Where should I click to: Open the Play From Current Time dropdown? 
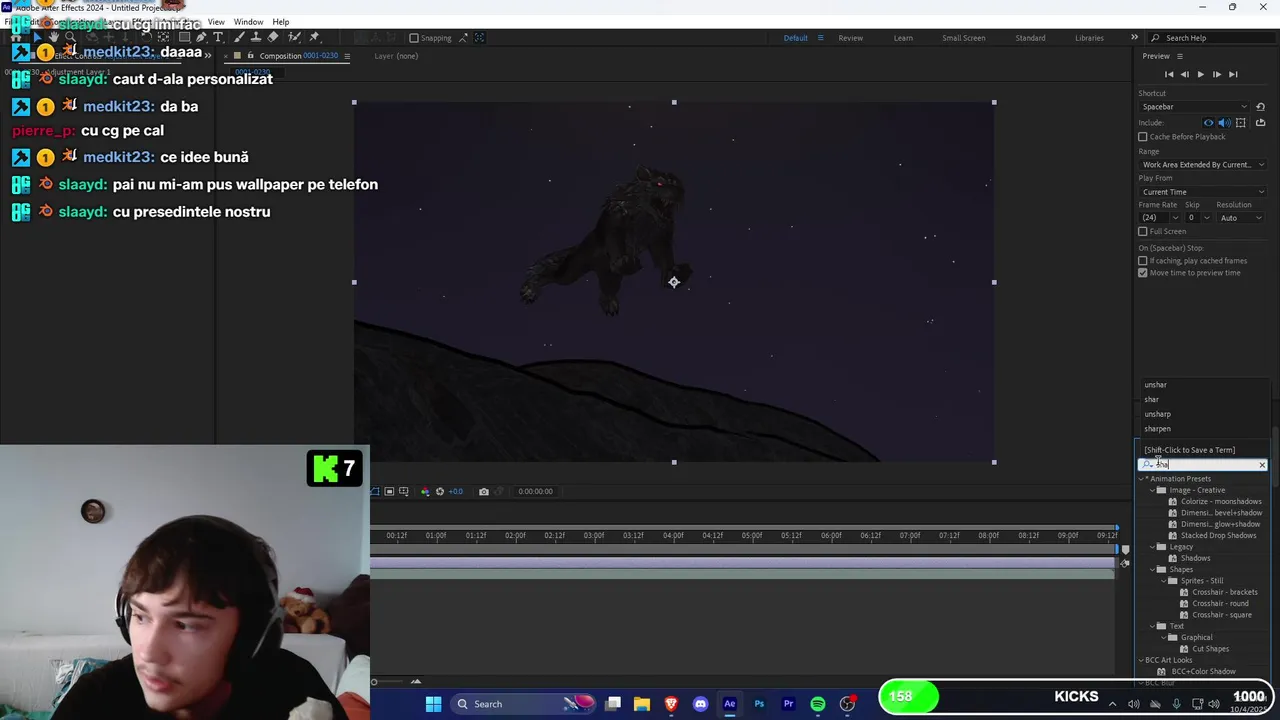(x=1203, y=192)
